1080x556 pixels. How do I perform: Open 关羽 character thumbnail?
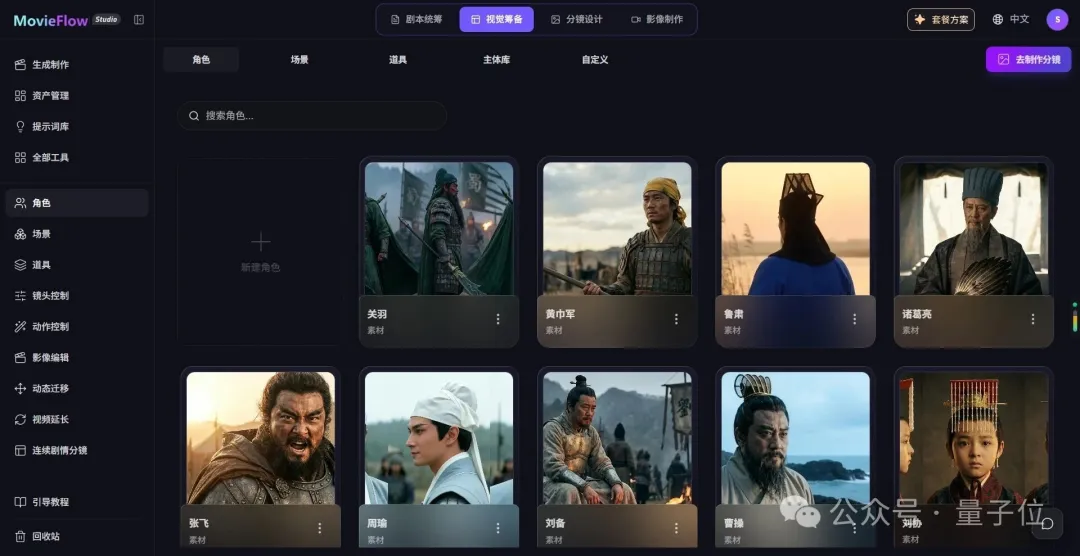439,229
